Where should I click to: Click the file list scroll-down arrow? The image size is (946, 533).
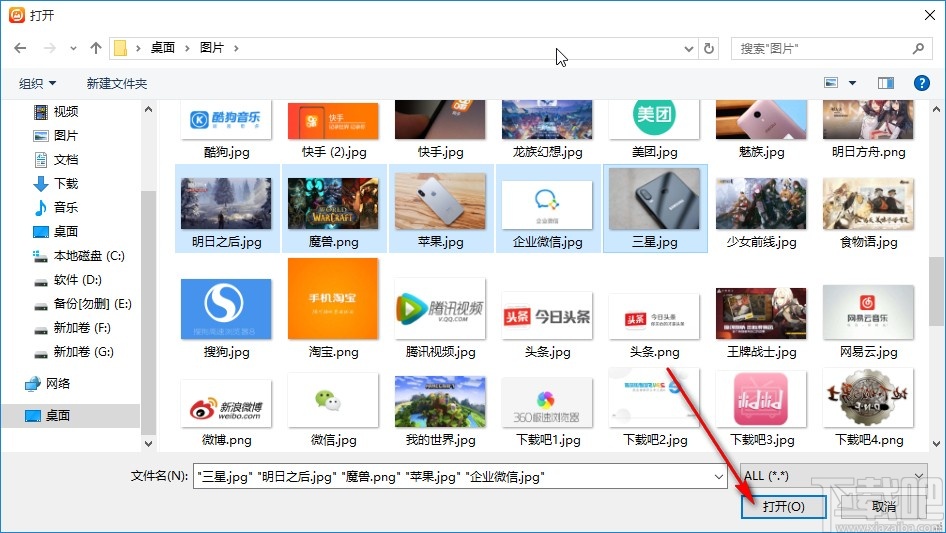point(936,444)
